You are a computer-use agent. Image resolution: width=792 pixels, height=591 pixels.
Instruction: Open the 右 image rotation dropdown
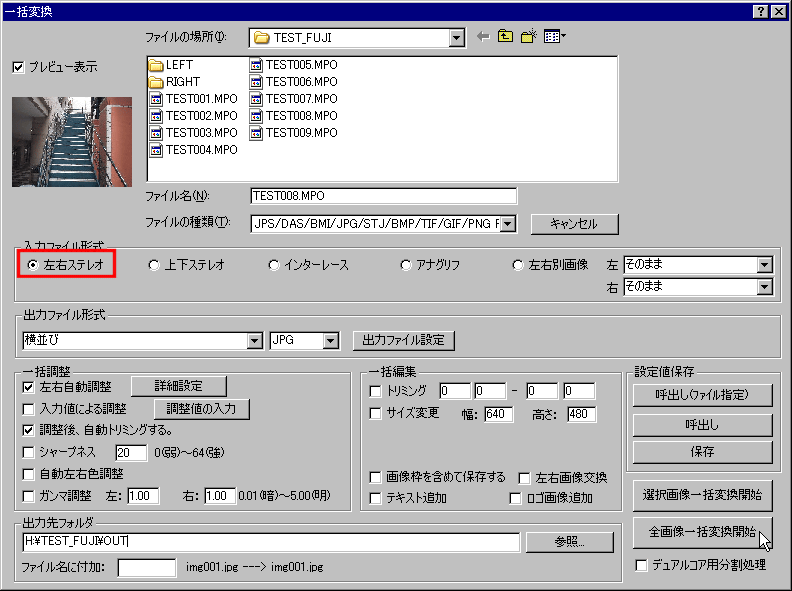click(x=765, y=287)
